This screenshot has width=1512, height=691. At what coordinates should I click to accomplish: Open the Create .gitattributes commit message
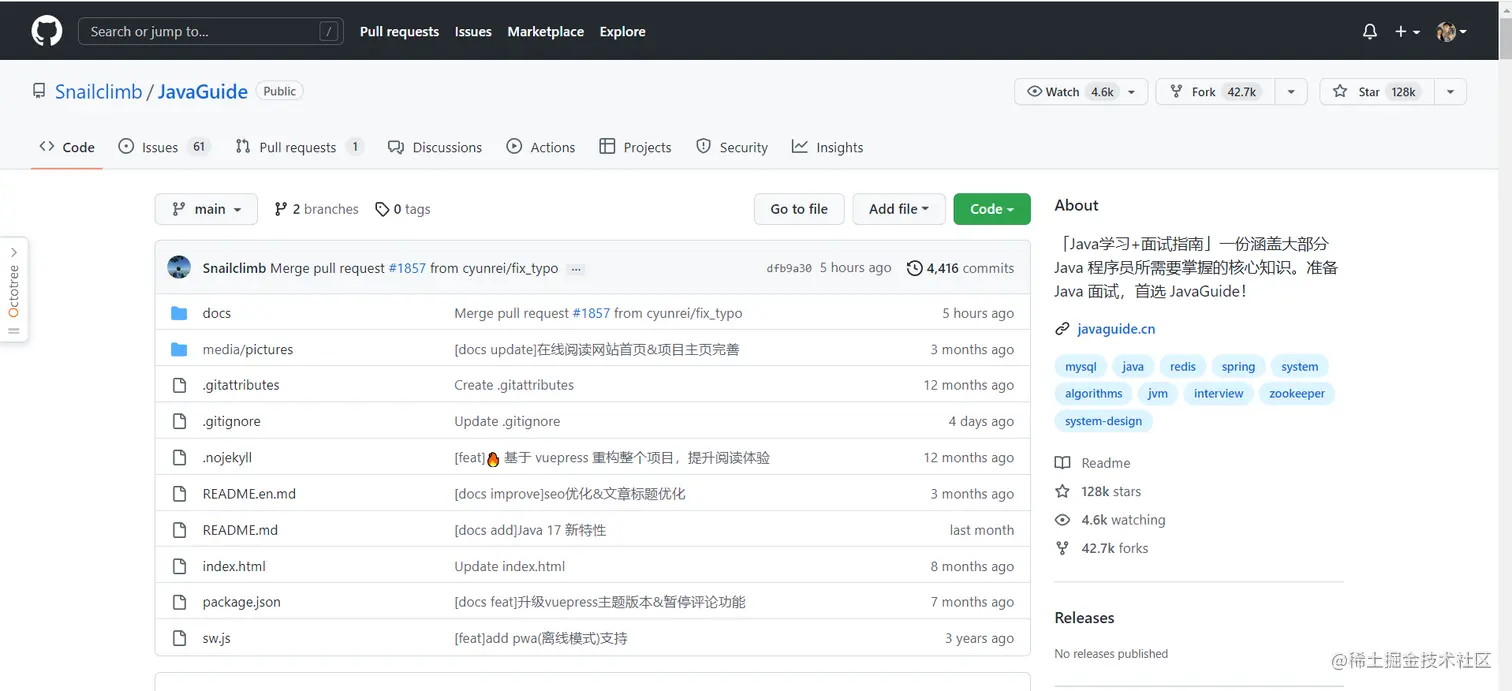(514, 385)
